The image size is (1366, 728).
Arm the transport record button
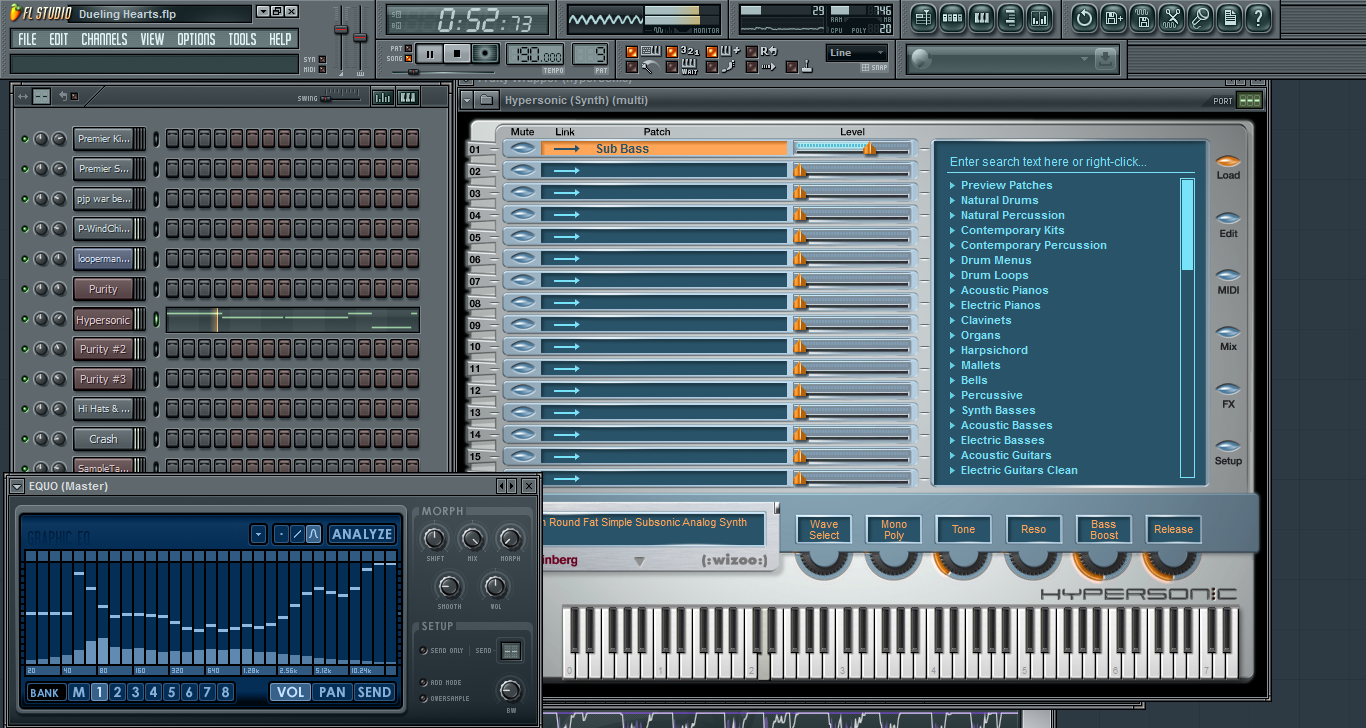click(x=485, y=54)
